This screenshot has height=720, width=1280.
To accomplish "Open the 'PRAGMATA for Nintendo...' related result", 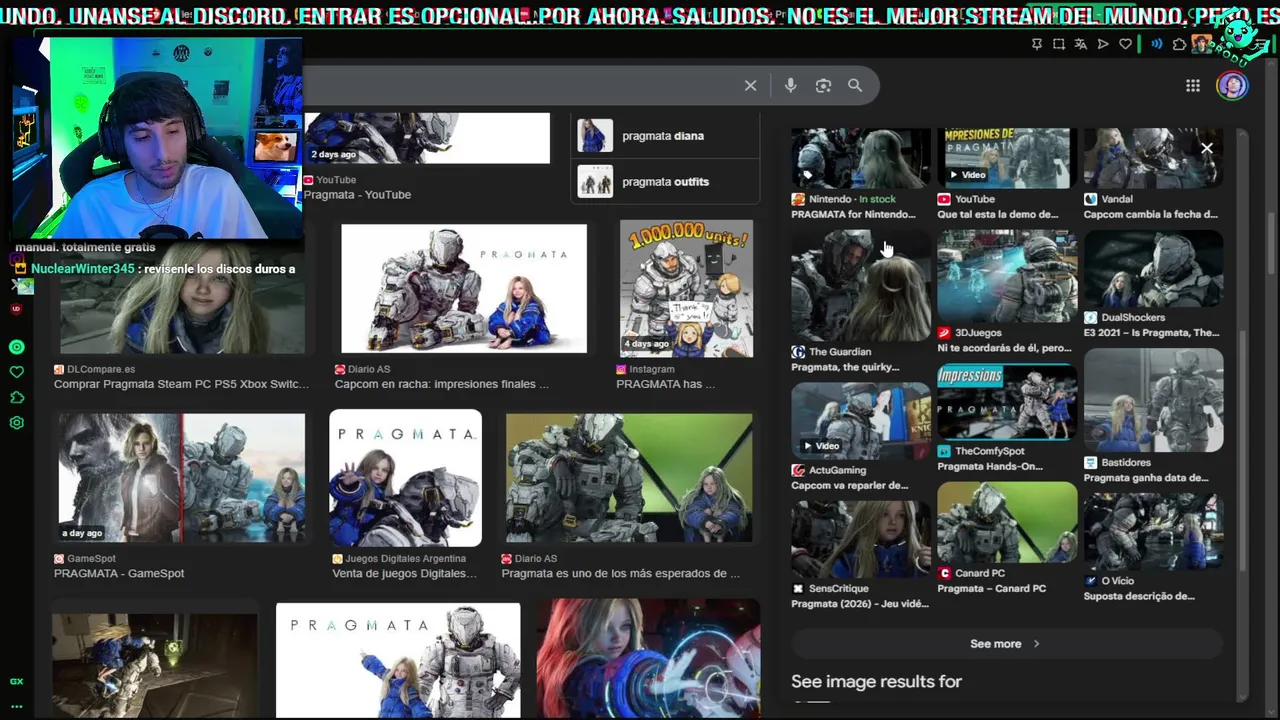I will coord(853,215).
